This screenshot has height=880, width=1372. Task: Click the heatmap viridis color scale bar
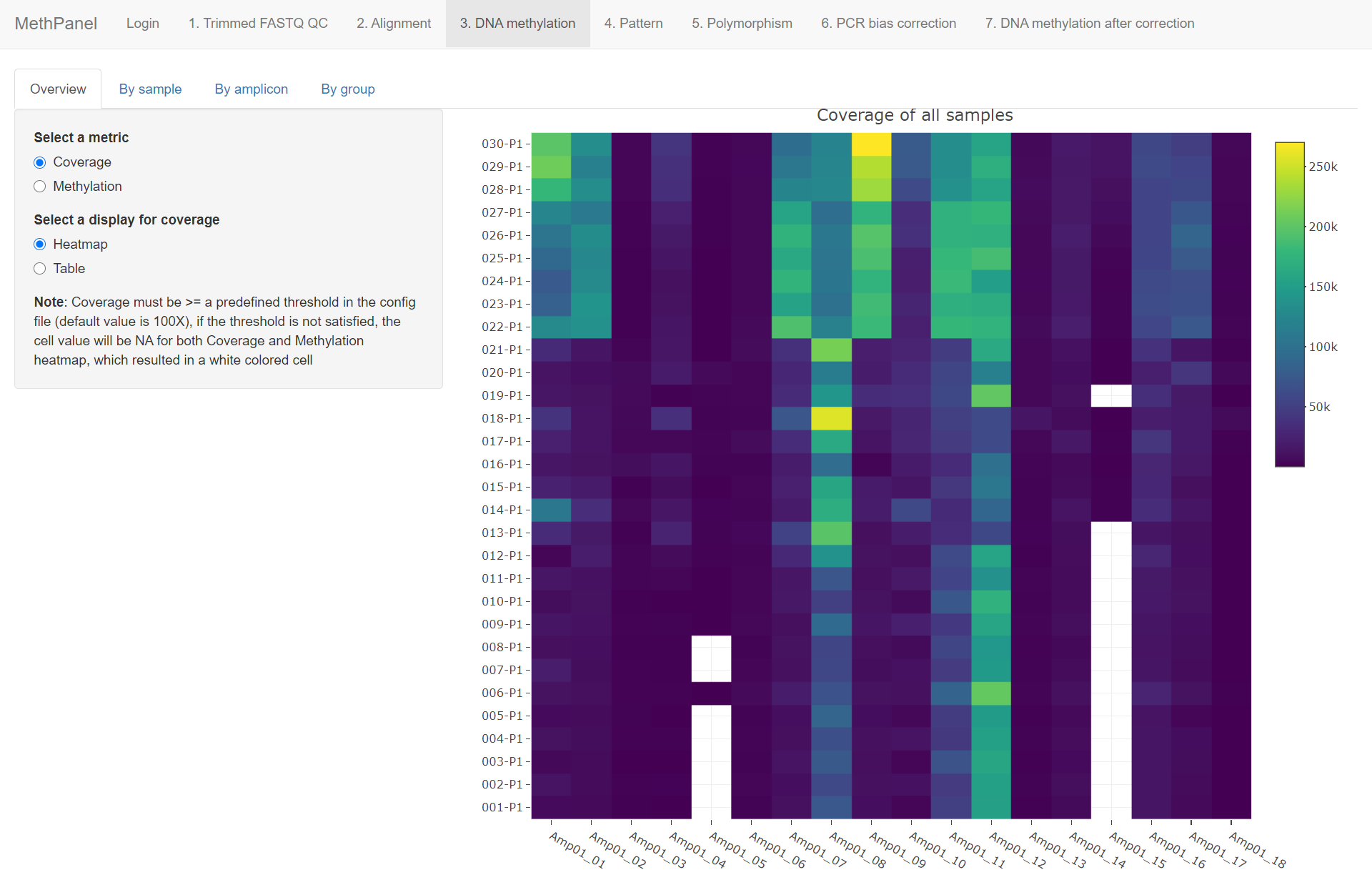(x=1289, y=304)
